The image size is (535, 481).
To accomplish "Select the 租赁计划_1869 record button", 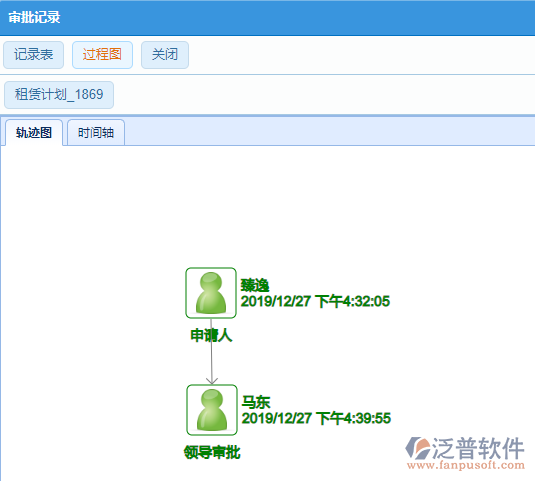I will [59, 94].
